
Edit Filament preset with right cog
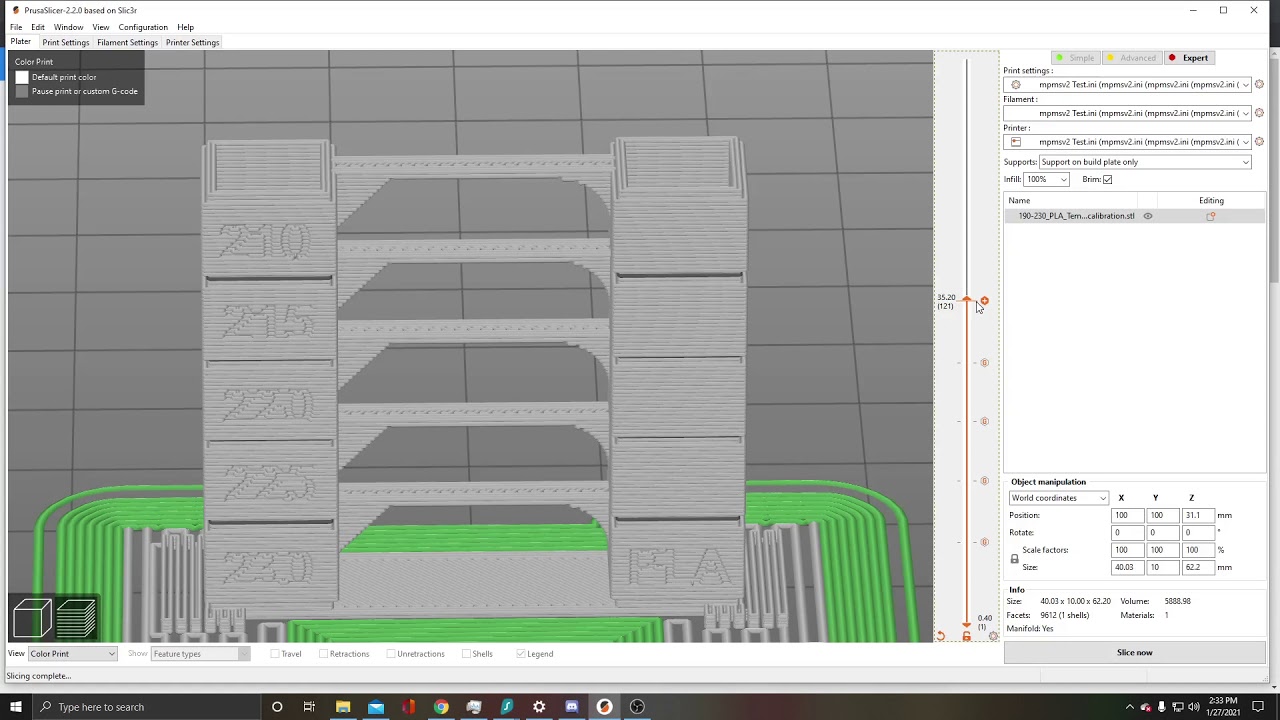pos(1259,113)
